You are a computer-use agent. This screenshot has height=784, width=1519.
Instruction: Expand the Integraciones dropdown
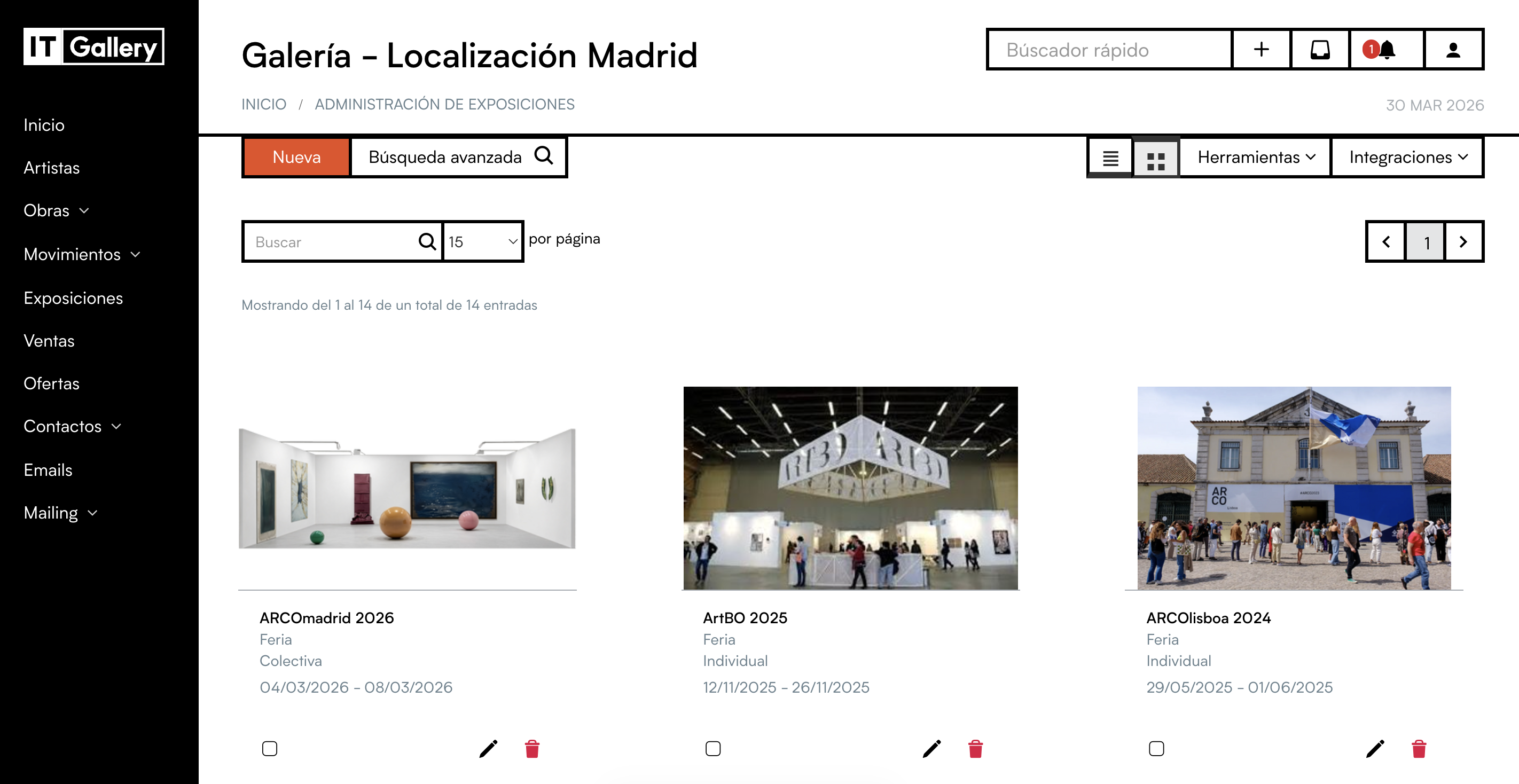point(1407,158)
